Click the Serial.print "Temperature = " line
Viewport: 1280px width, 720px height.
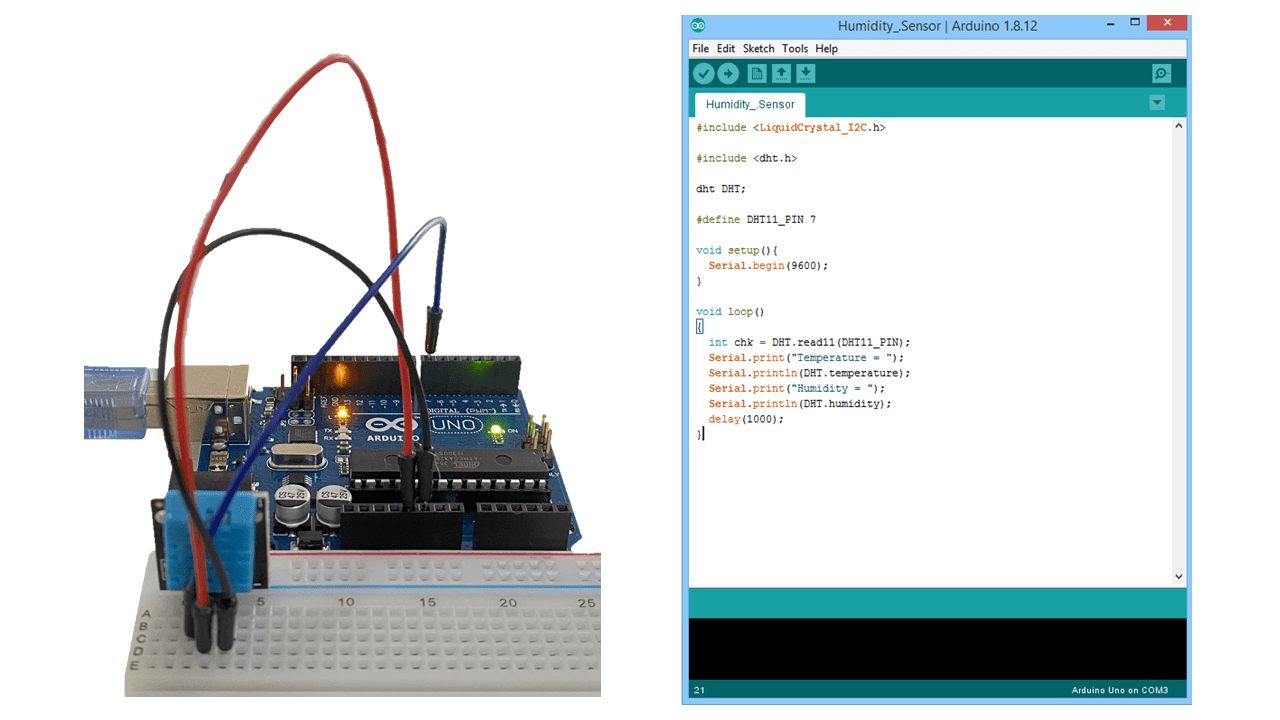tap(806, 358)
